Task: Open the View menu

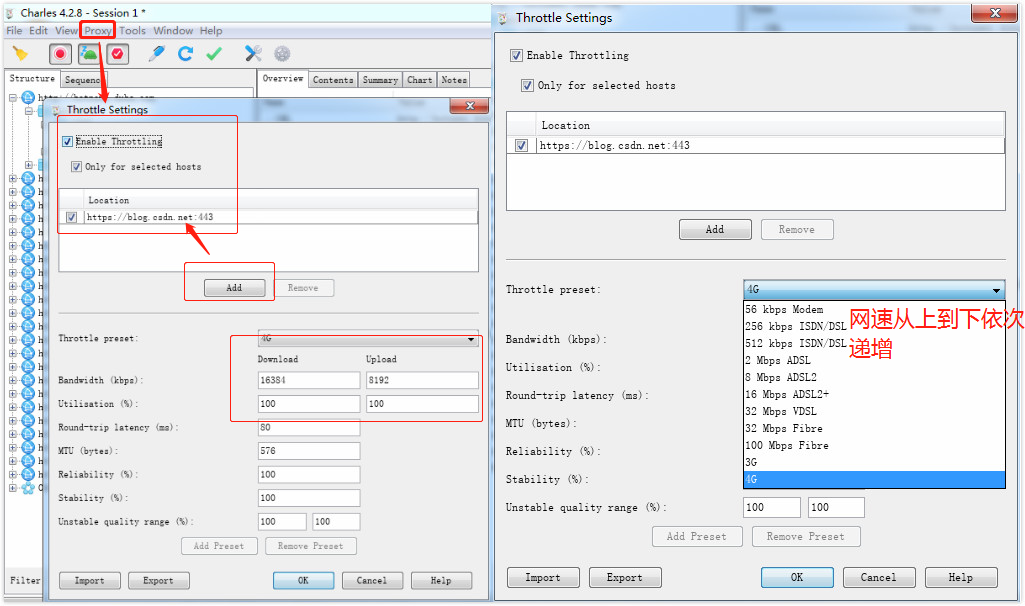Action: 66,31
